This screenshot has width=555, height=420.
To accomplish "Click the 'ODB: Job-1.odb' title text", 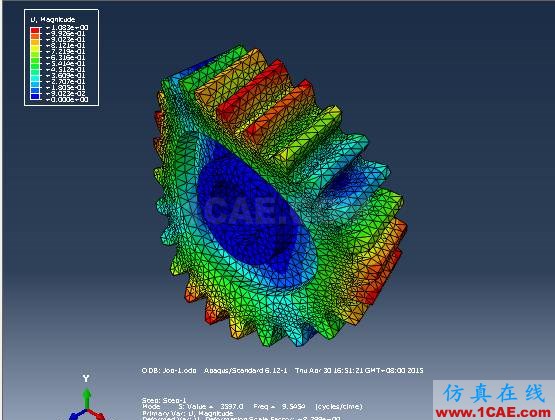I will [x=169, y=370].
